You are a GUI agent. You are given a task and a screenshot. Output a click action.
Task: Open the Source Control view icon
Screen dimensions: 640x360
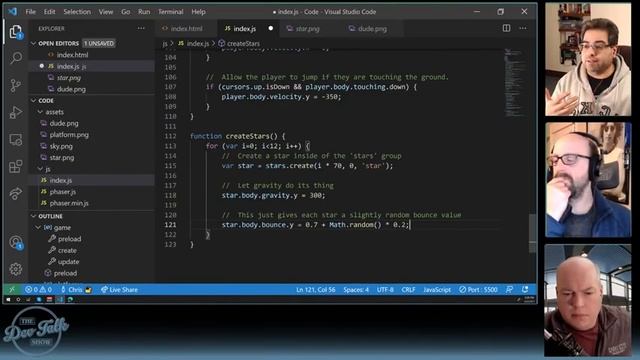pyautogui.click(x=16, y=85)
